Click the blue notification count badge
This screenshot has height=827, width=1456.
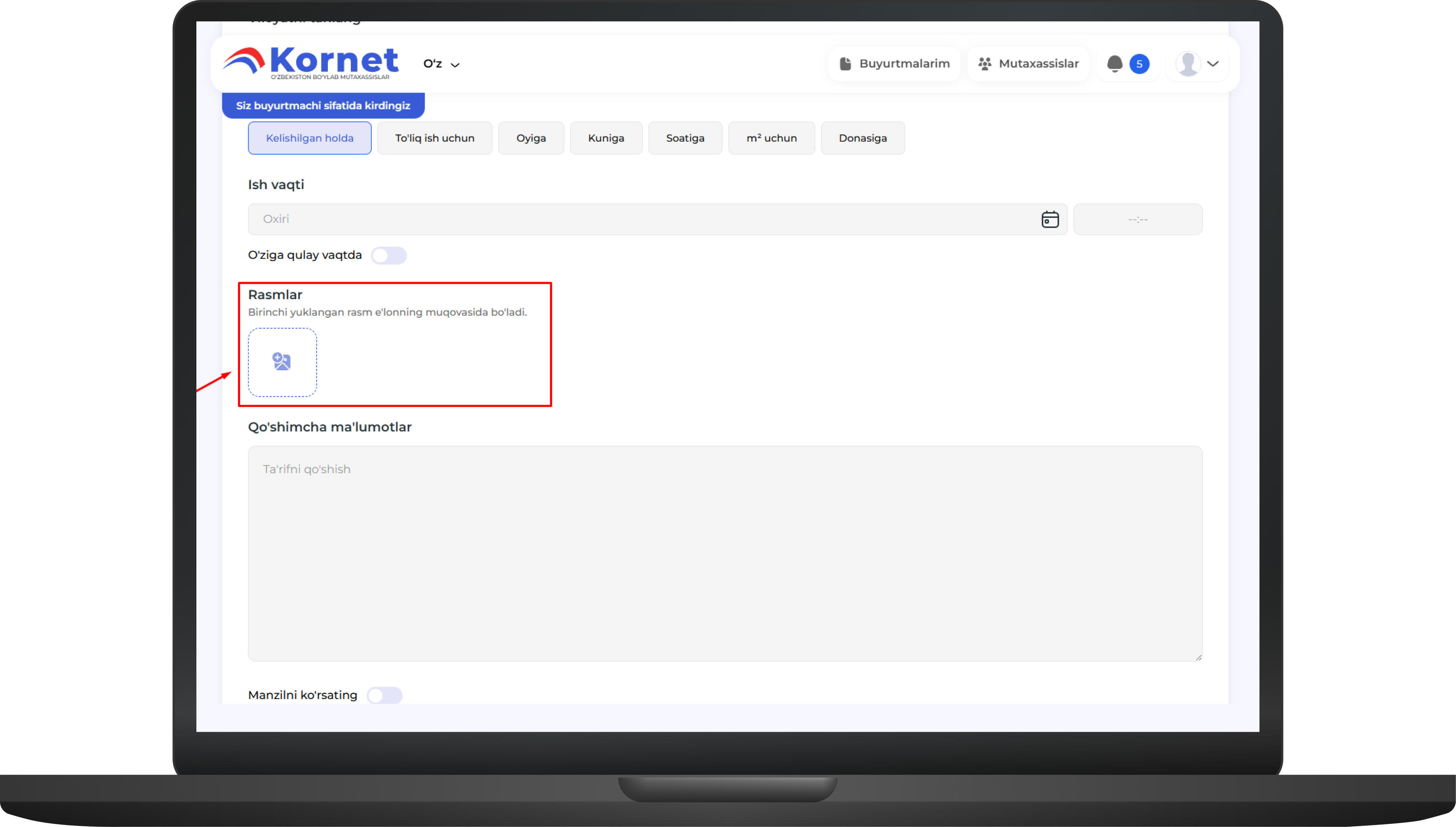click(x=1139, y=64)
